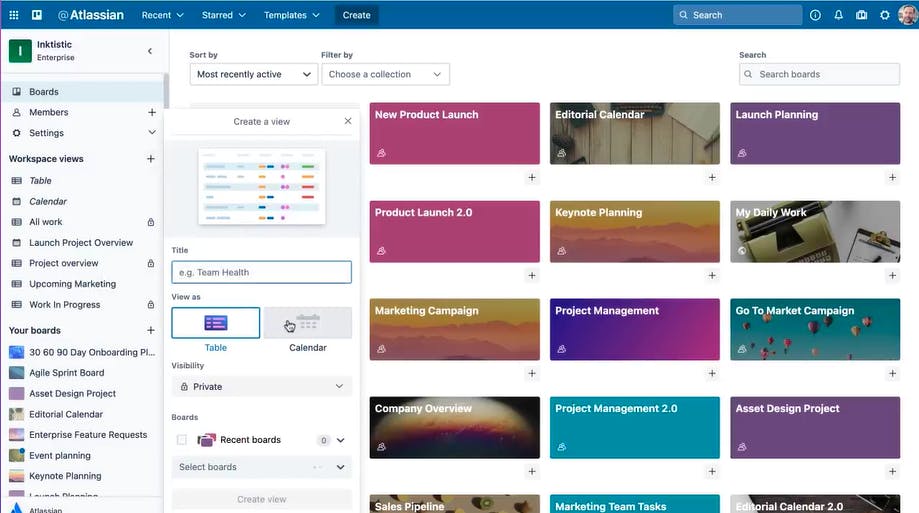
Task: Click the Create view button
Action: coord(262,500)
